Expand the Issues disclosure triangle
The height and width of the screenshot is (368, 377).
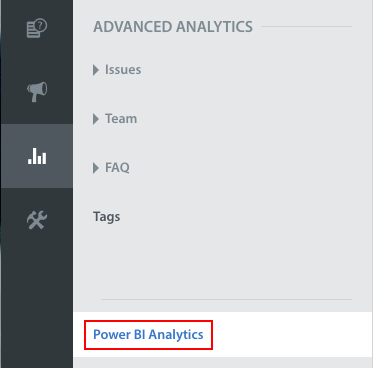pyautogui.click(x=96, y=70)
